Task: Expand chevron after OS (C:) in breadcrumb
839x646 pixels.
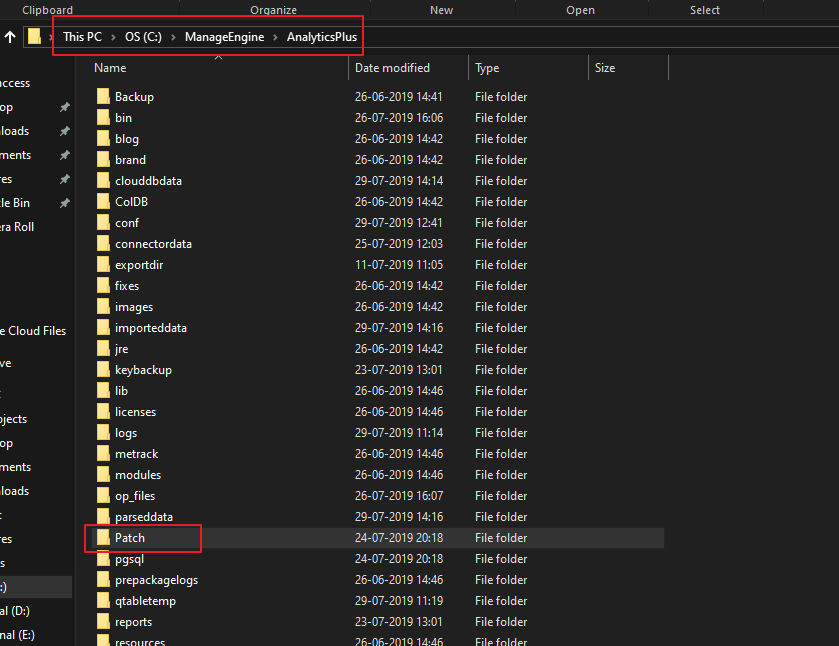Action: pos(173,37)
